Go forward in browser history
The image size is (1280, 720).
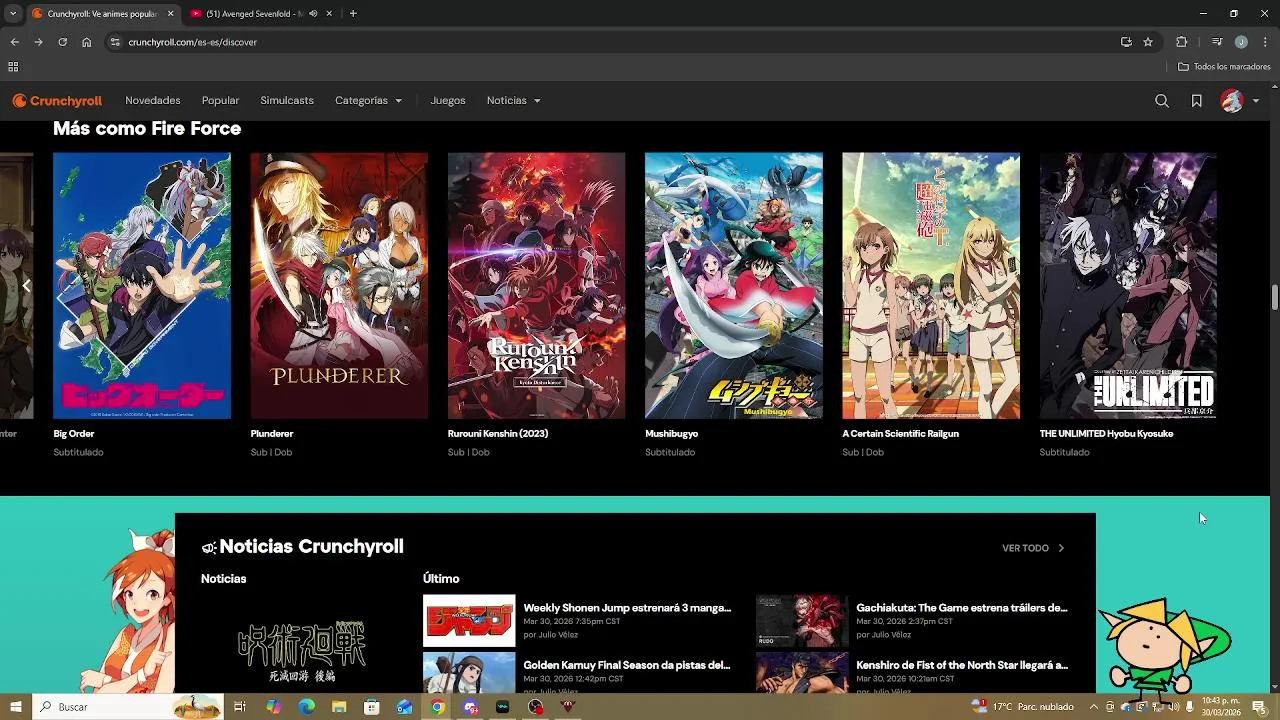coord(38,42)
